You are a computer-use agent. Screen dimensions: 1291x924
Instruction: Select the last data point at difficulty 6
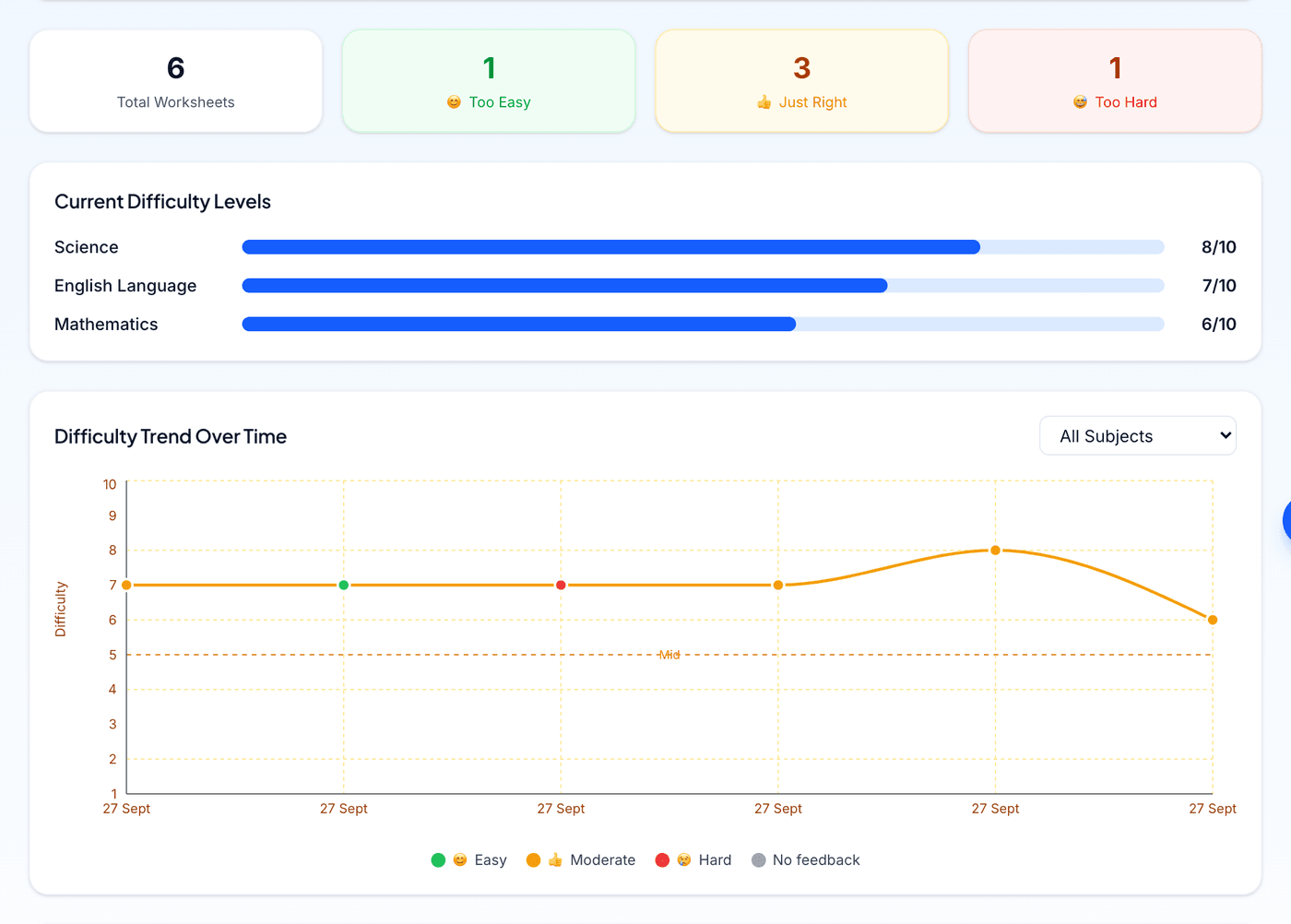(x=1213, y=620)
